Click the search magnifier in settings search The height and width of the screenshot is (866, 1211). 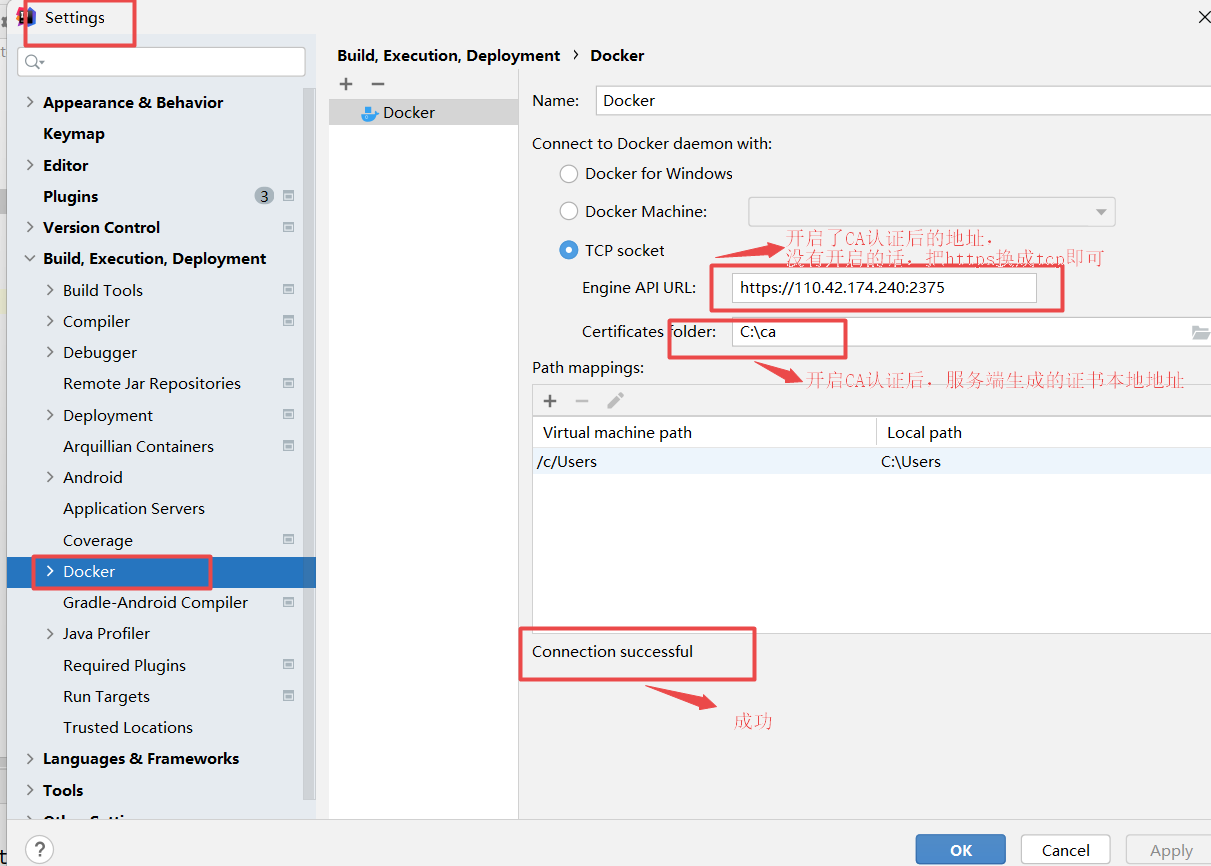coord(34,62)
